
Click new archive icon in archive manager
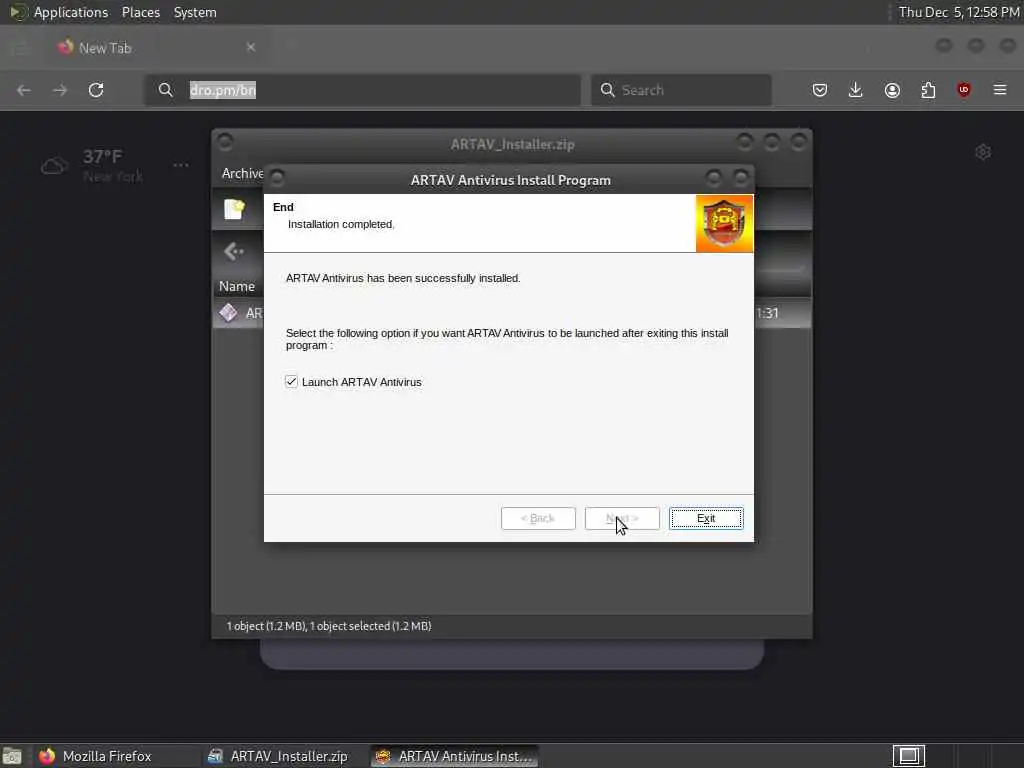point(234,209)
